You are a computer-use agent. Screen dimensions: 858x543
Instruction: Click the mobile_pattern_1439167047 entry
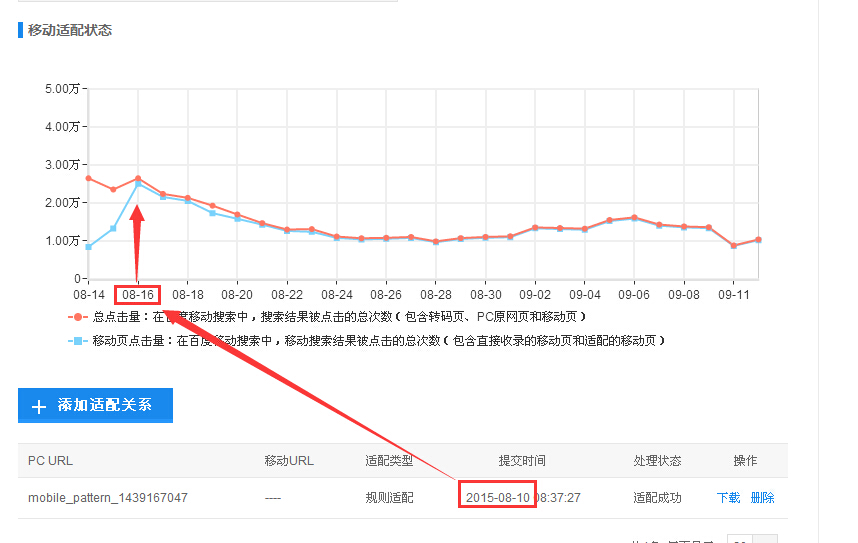108,497
